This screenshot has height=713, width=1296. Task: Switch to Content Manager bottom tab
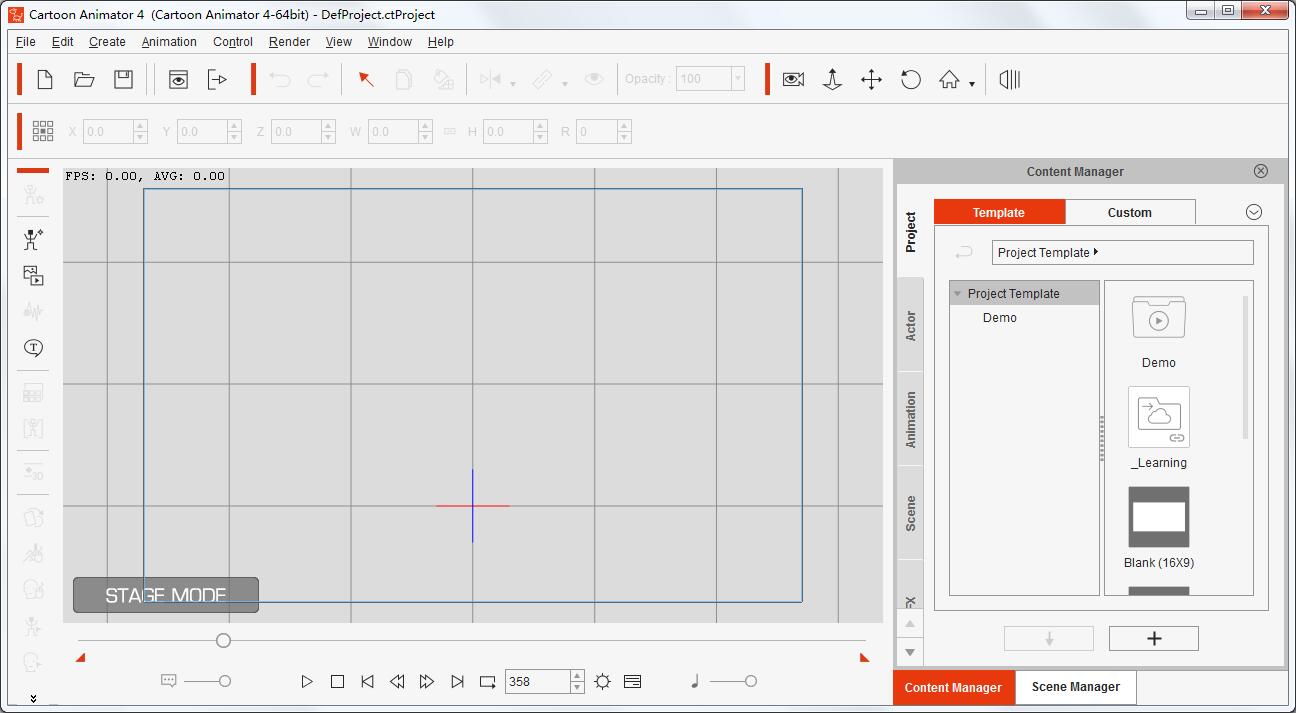[953, 687]
